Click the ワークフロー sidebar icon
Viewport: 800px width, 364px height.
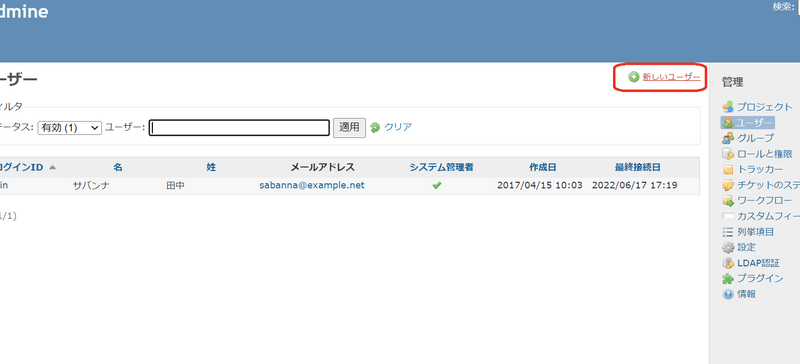[728, 201]
